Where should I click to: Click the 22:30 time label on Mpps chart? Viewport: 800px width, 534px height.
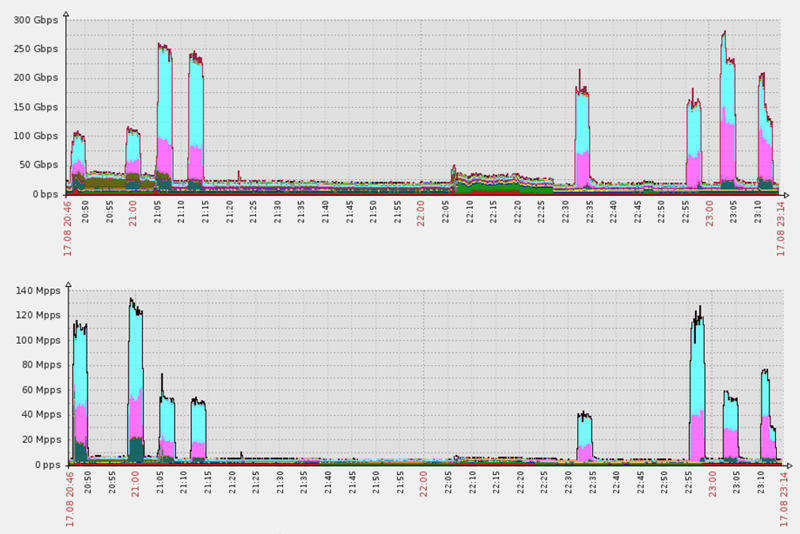pyautogui.click(x=568, y=482)
